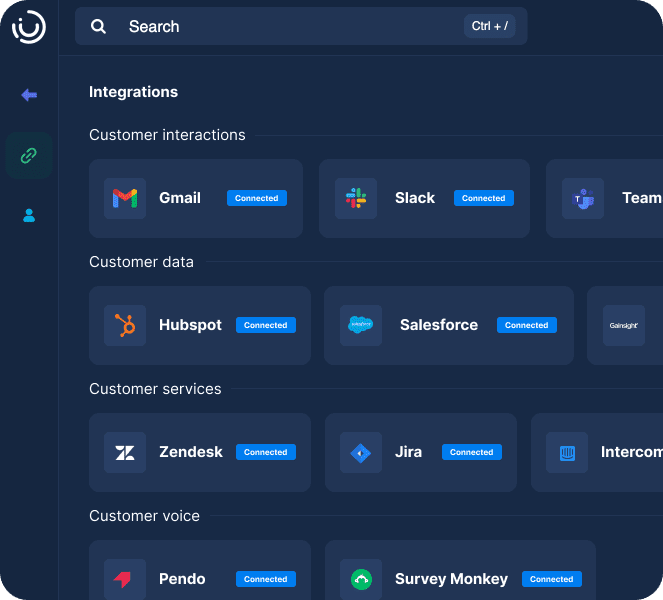Click the Connected badge for Pendo

266,579
